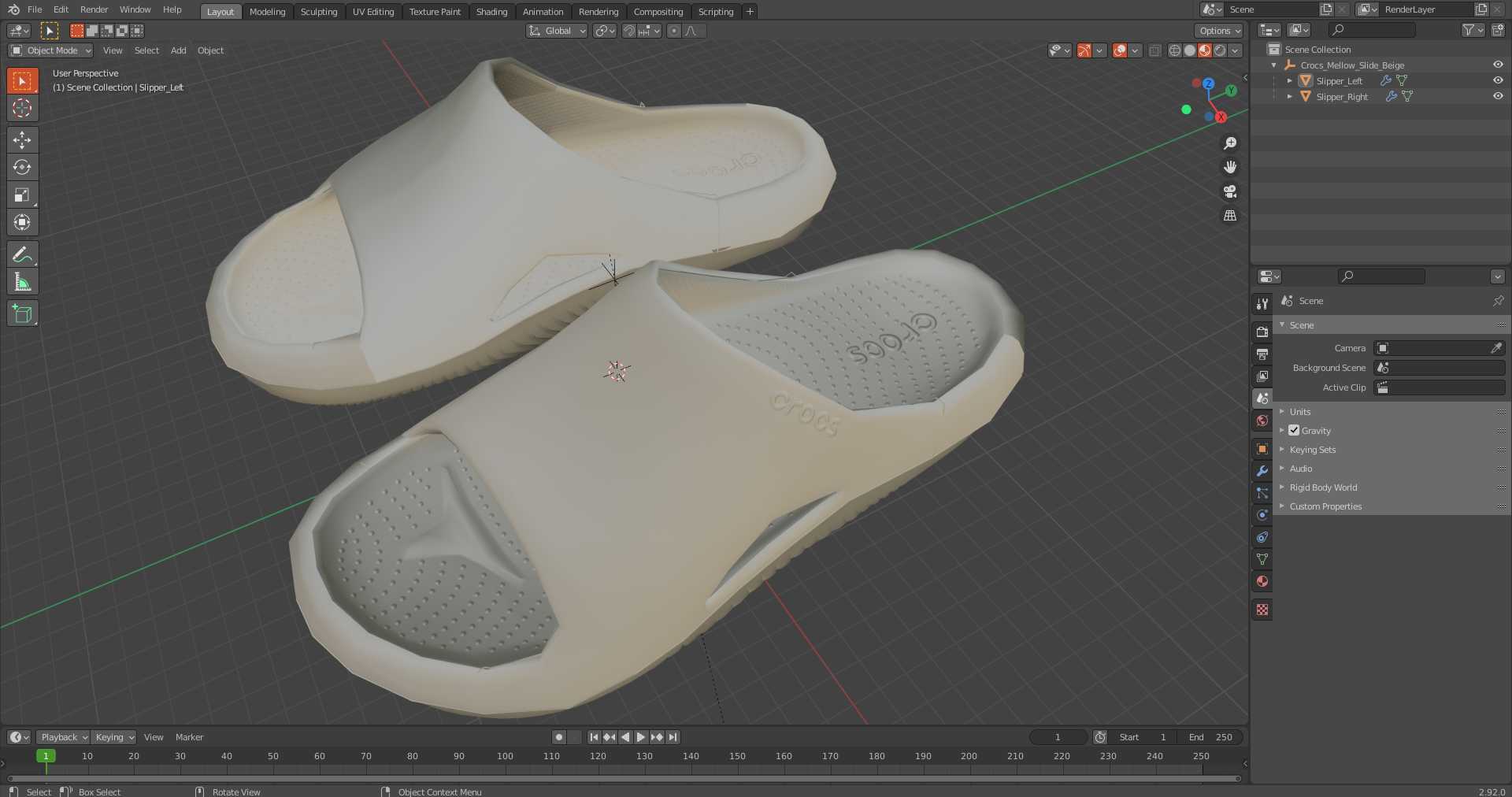Screen dimensions: 1512x797
Task: Open the Material properties tab
Action: point(1262,580)
